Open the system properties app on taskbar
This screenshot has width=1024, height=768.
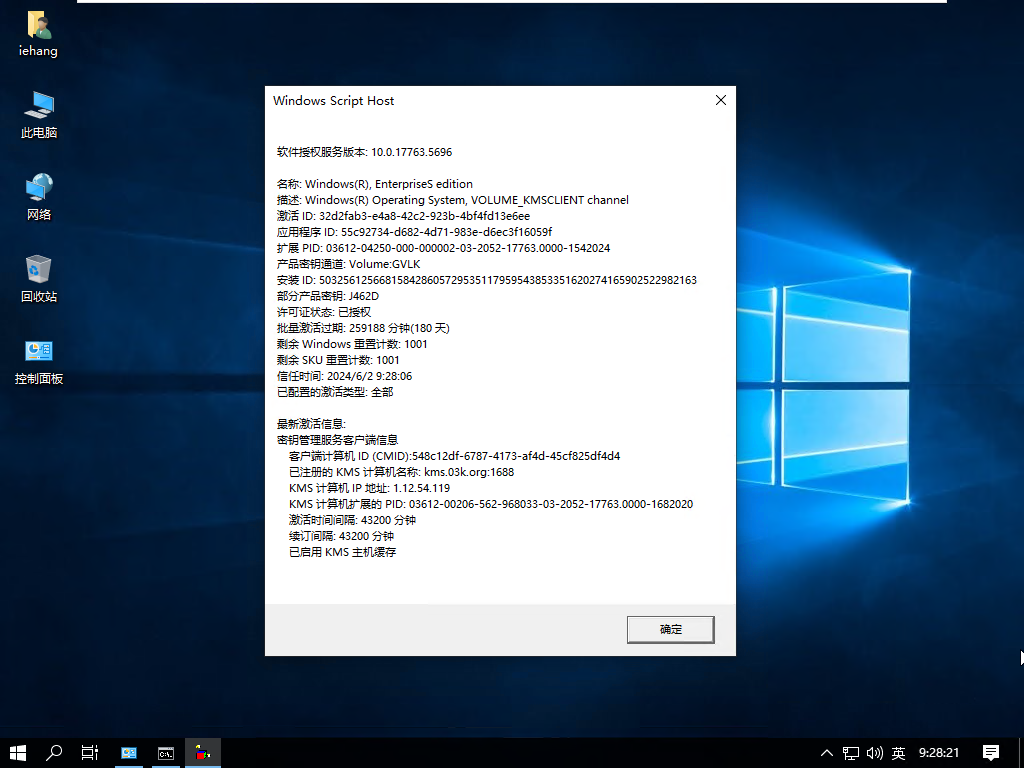[128, 752]
